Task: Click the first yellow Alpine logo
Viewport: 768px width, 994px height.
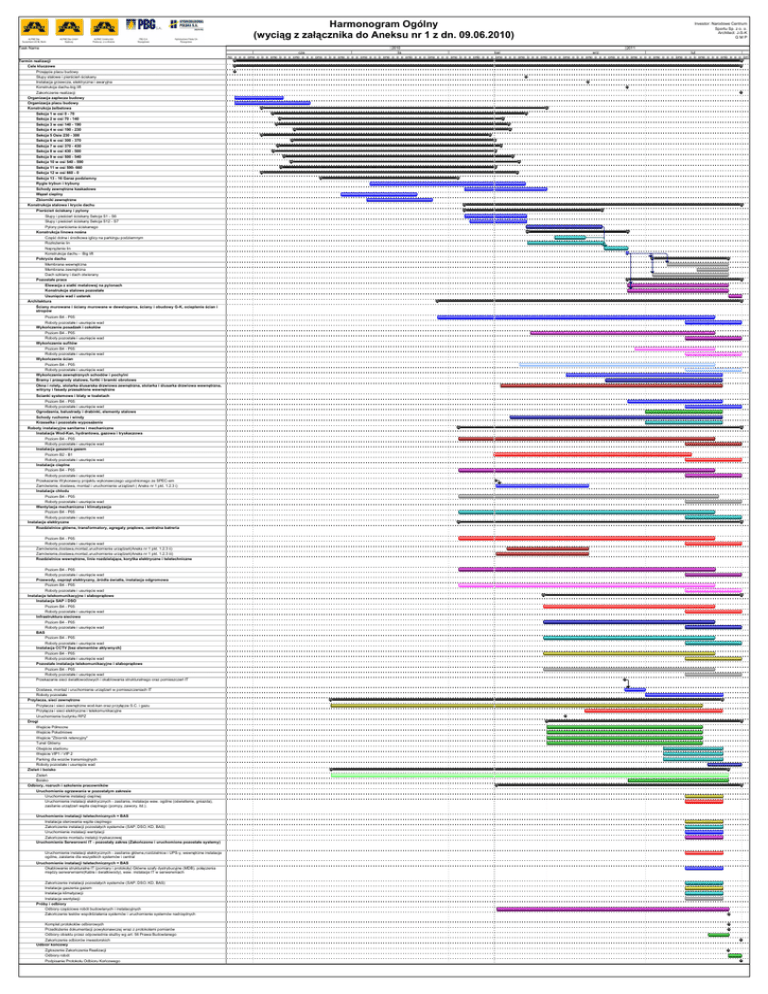Action: pos(27,20)
